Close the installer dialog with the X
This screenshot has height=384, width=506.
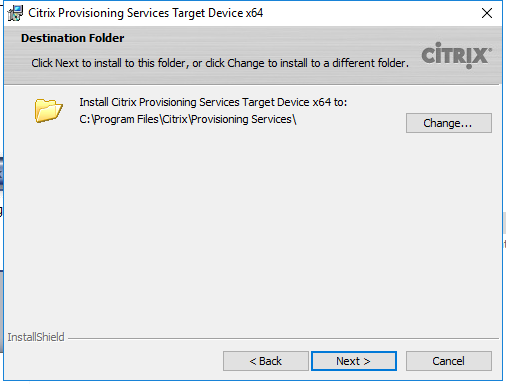click(x=487, y=13)
